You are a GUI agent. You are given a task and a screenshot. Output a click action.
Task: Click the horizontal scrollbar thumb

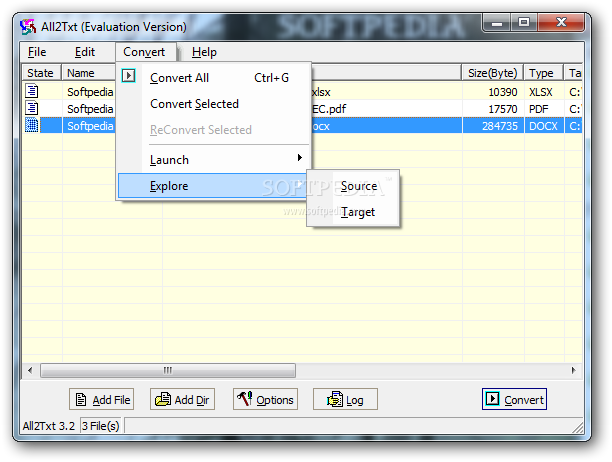[168, 370]
